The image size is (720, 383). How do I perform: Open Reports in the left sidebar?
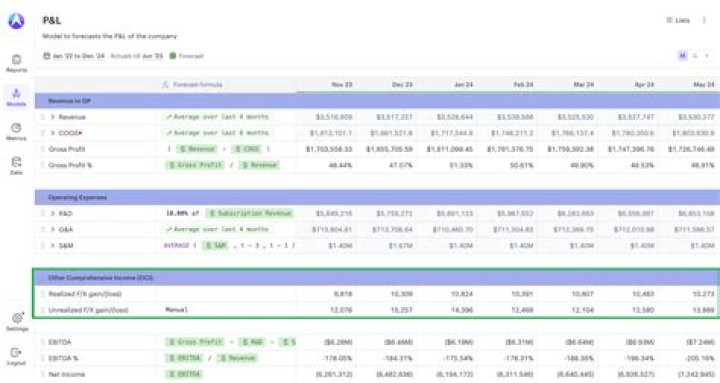[x=17, y=63]
